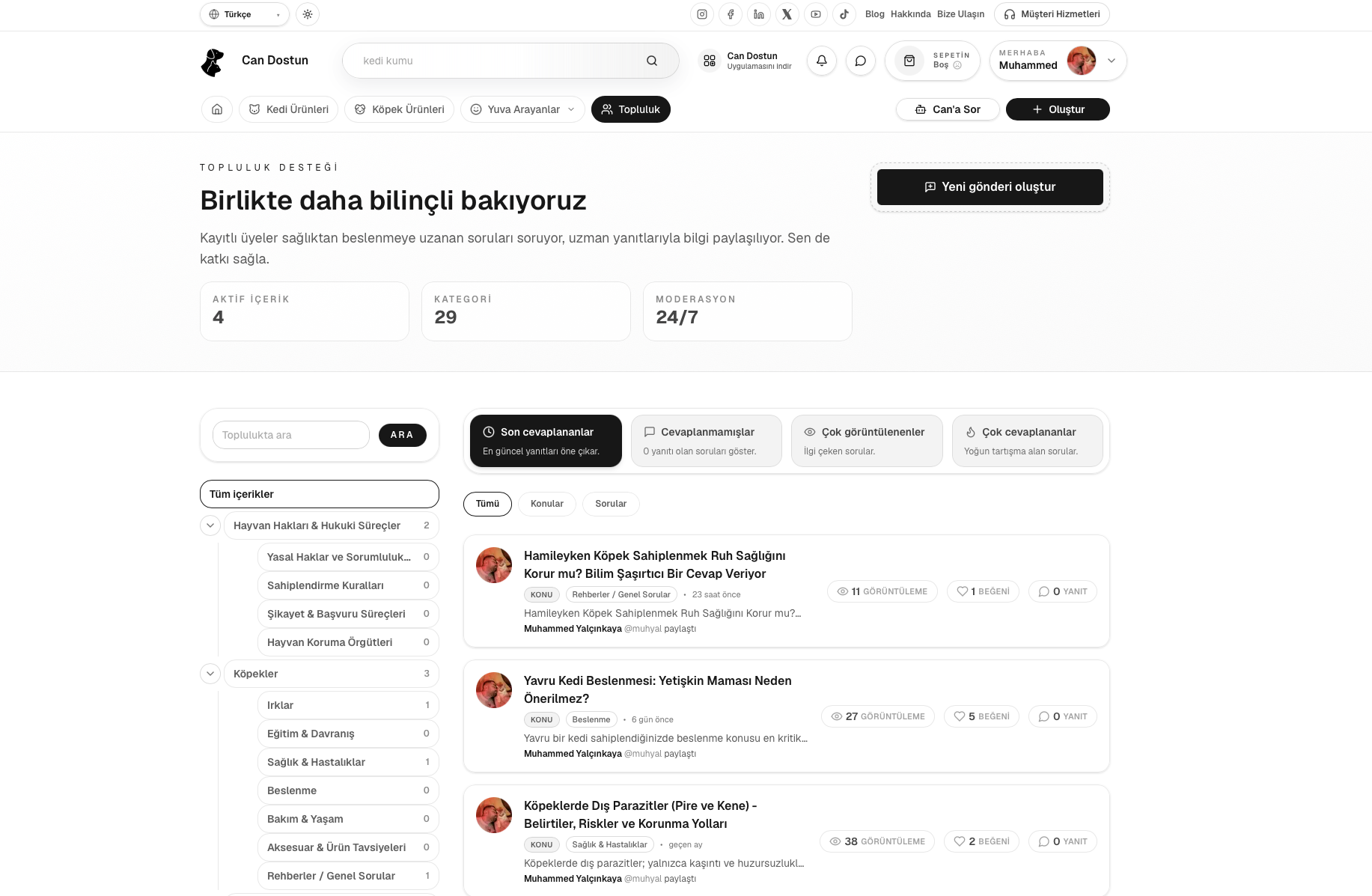Click the search magnifier icon

tap(652, 61)
